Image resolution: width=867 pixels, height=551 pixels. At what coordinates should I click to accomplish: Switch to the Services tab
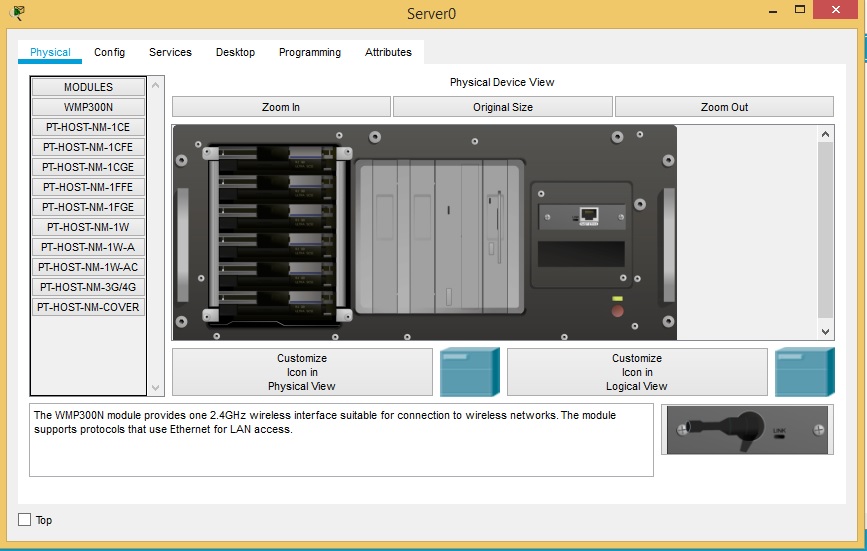click(x=170, y=52)
